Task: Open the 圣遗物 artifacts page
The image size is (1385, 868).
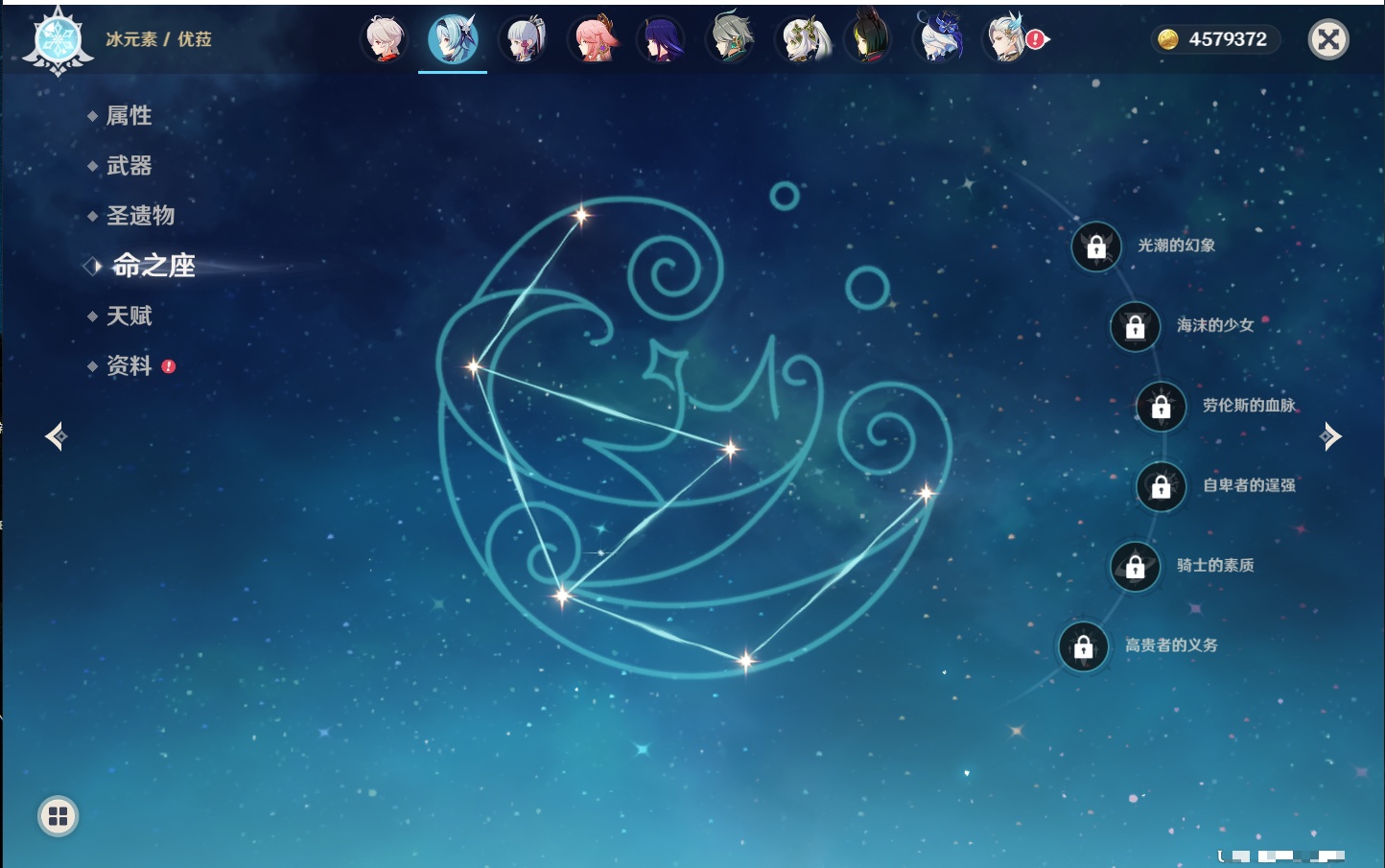Action: click(140, 216)
